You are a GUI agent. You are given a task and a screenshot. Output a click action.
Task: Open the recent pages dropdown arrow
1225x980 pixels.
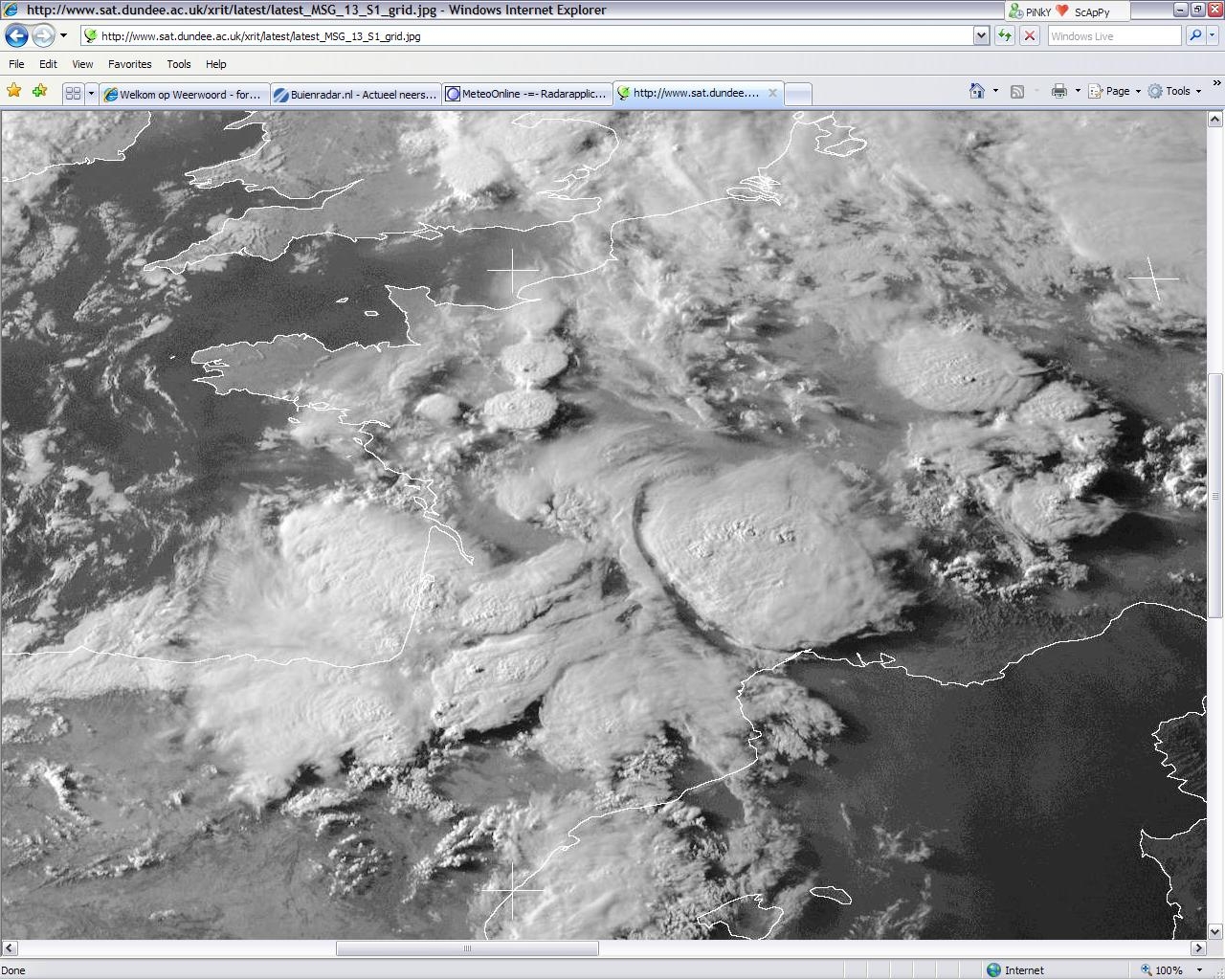click(x=63, y=36)
